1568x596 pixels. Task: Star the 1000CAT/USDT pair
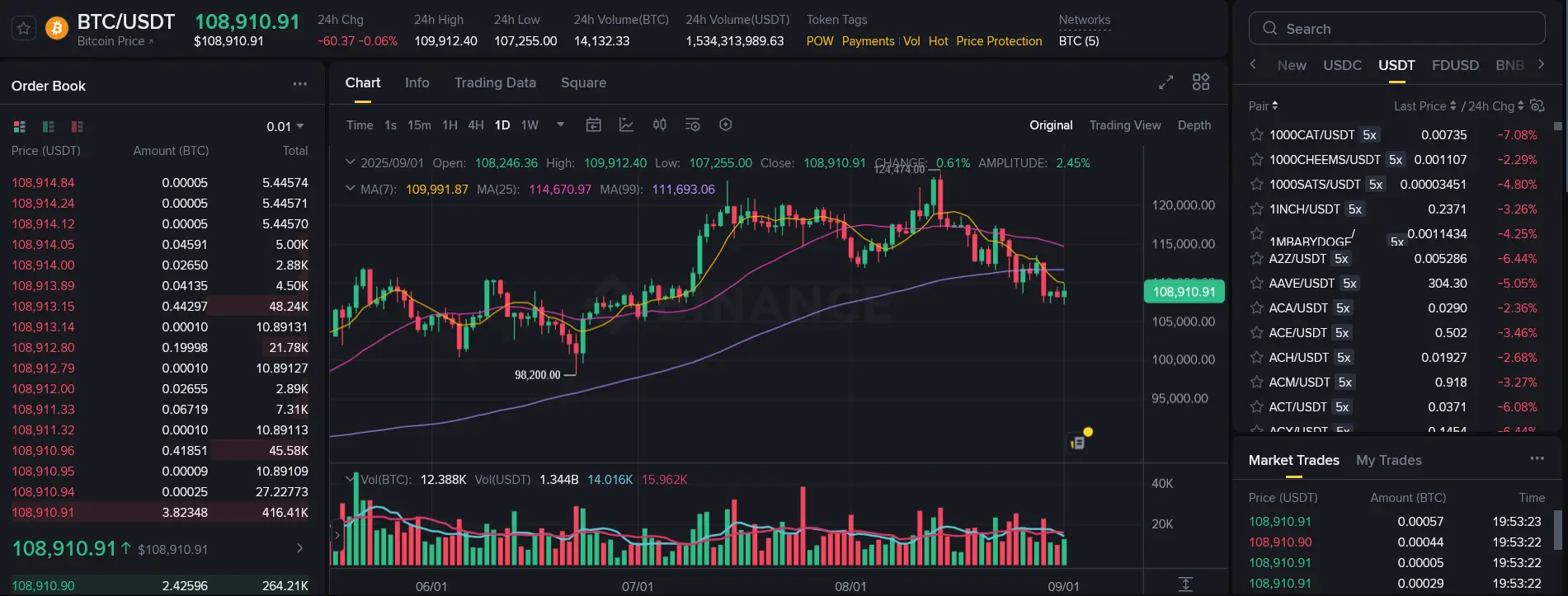point(1256,134)
